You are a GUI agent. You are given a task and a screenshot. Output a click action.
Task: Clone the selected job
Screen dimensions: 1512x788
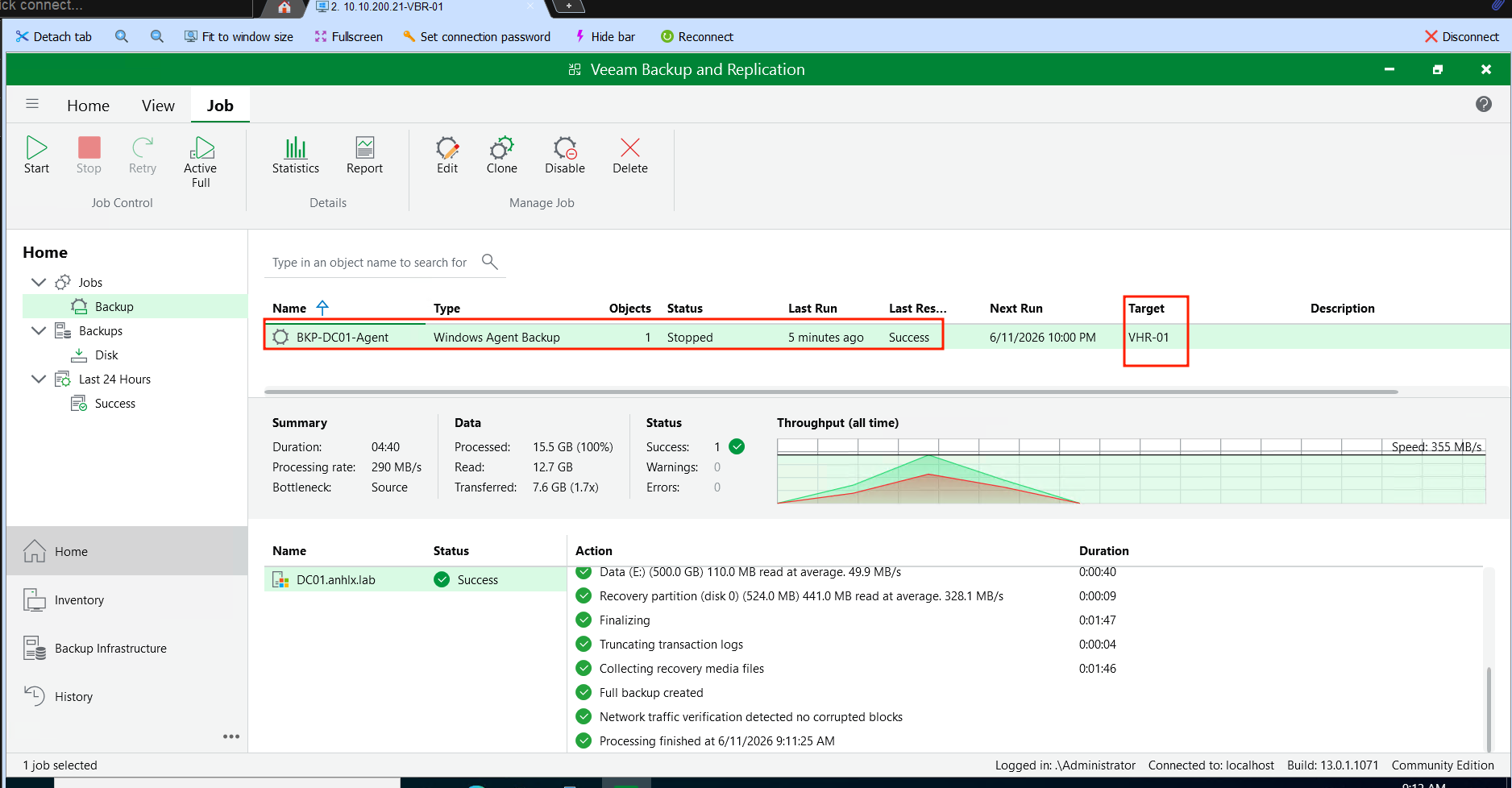click(x=502, y=156)
